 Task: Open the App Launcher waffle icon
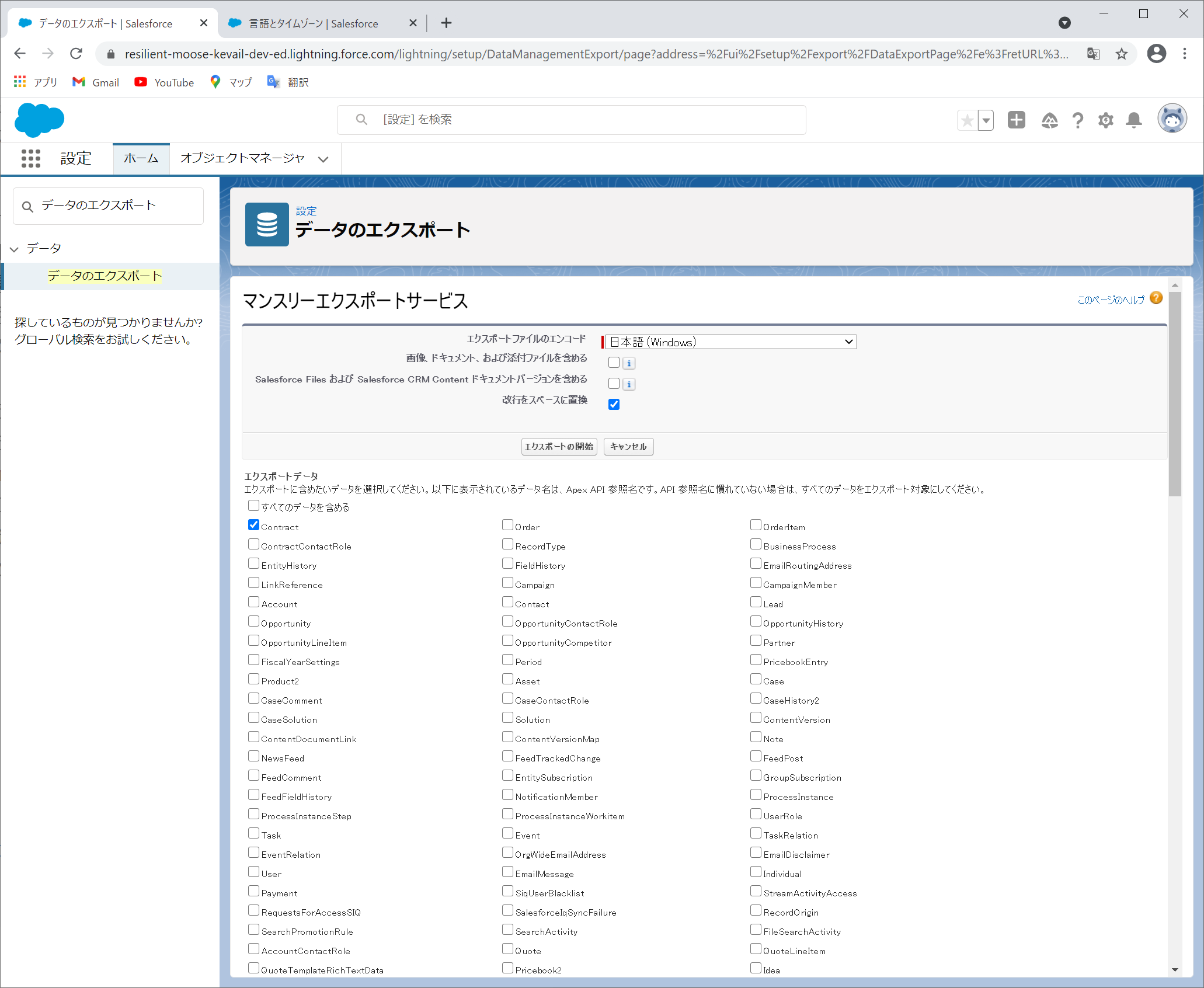tap(30, 158)
